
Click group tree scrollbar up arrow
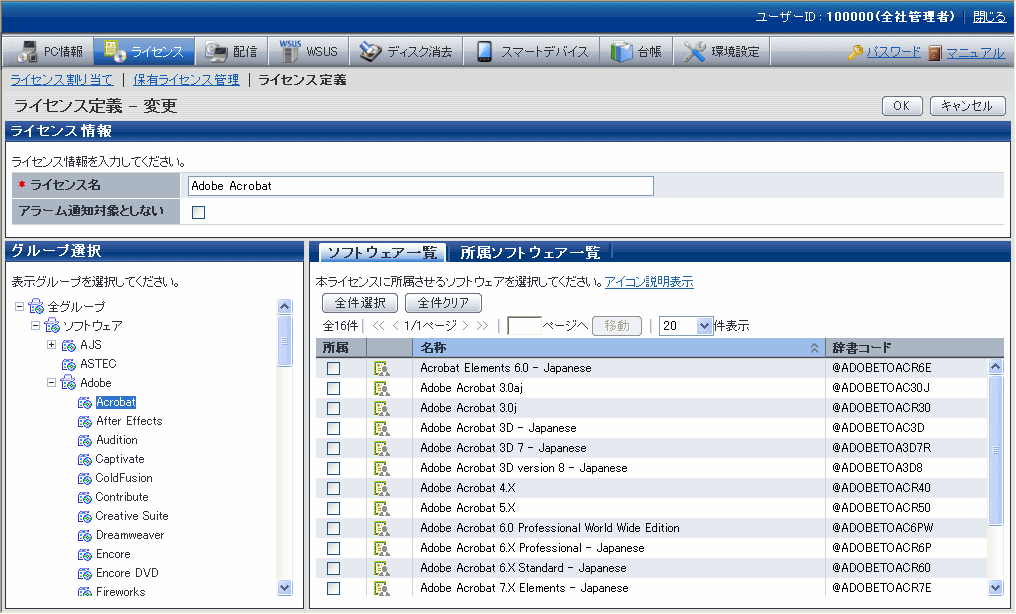[284, 306]
